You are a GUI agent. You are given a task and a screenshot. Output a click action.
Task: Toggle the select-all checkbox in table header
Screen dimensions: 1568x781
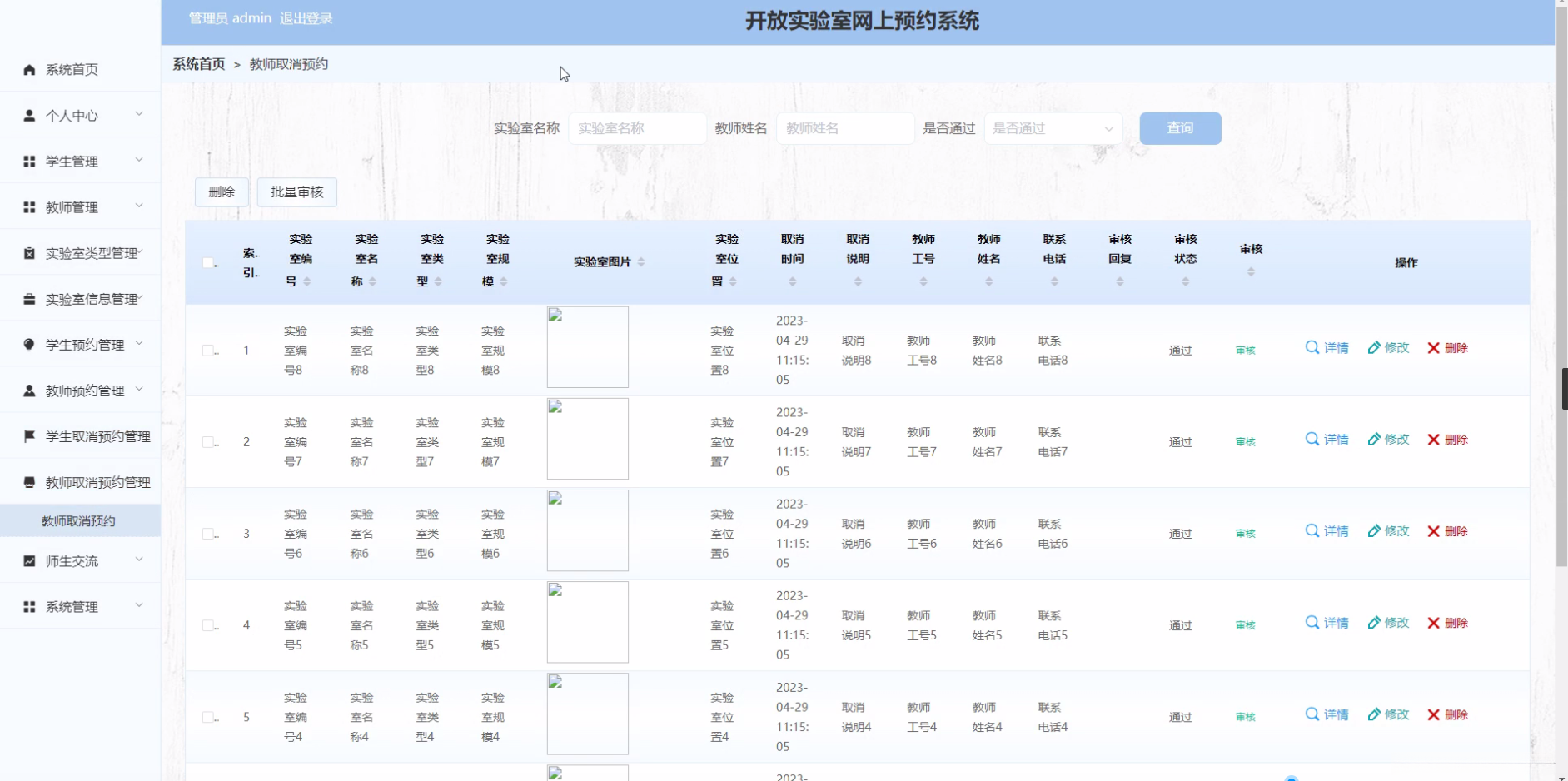coord(208,263)
